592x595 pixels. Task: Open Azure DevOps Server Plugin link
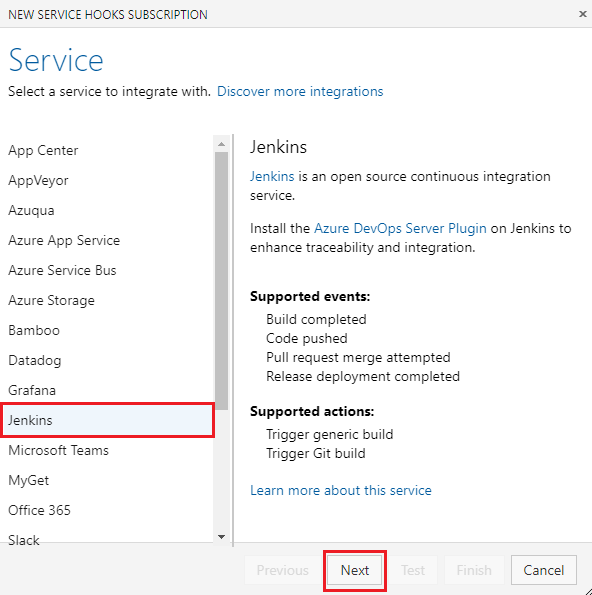click(400, 228)
